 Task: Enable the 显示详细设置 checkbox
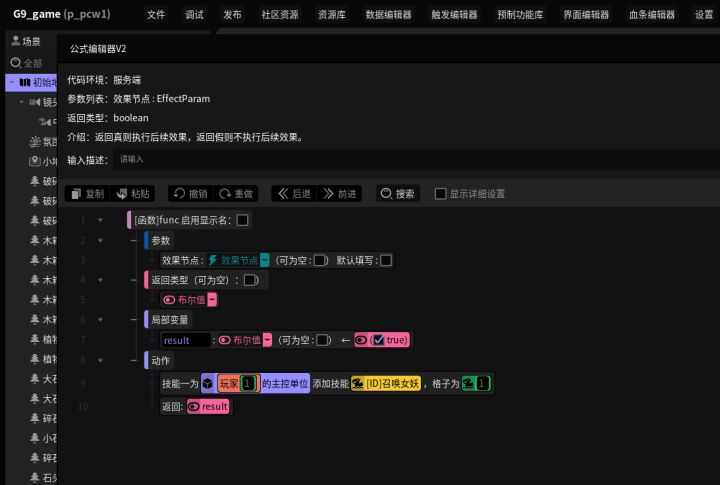pyautogui.click(x=440, y=194)
